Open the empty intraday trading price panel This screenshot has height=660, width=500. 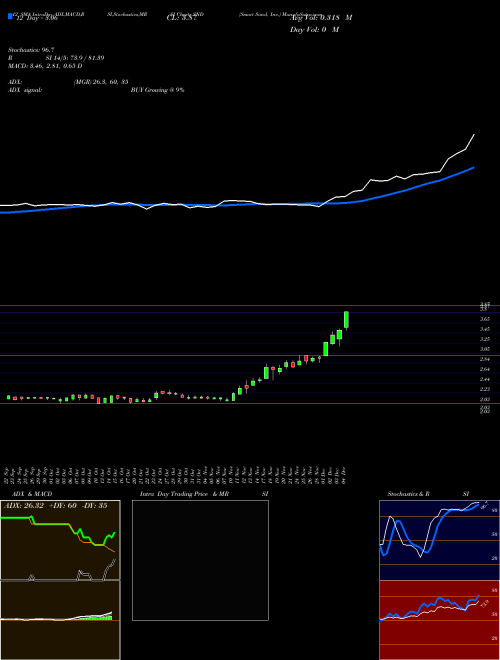(200, 560)
